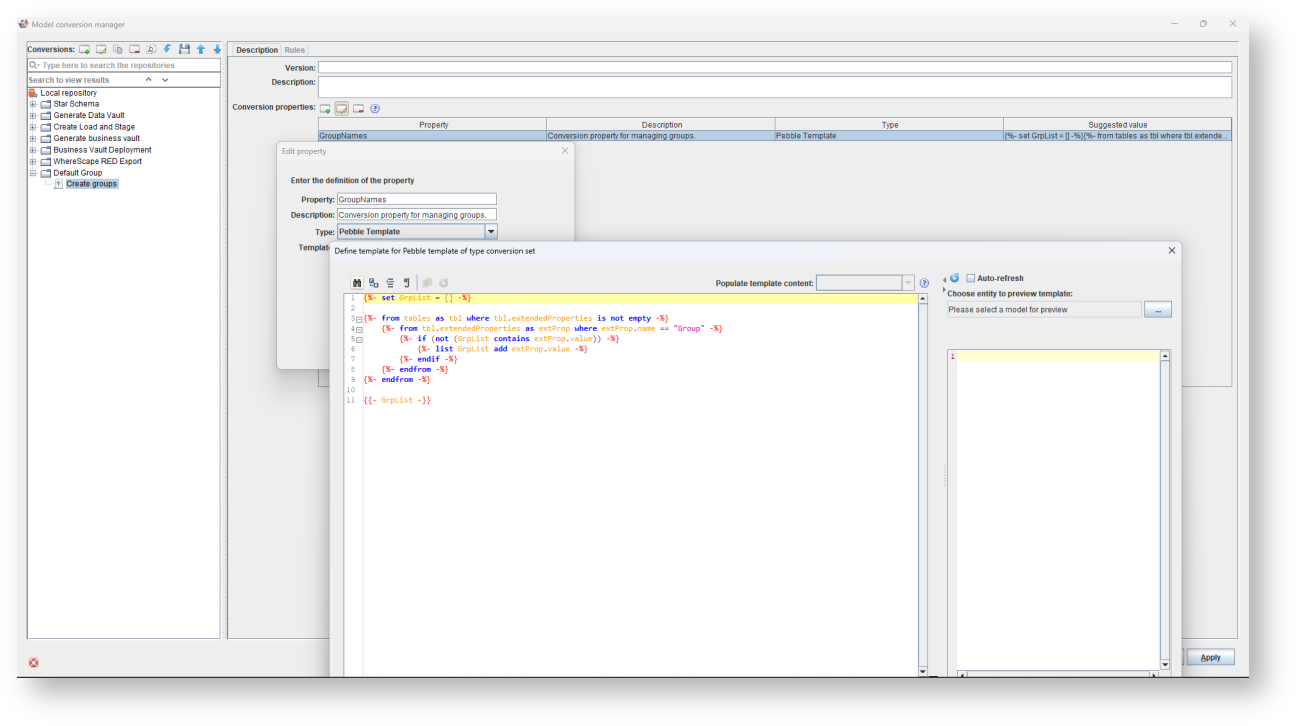1297x726 pixels.
Task: Click the red error icon at bottom left
Action: click(33, 662)
